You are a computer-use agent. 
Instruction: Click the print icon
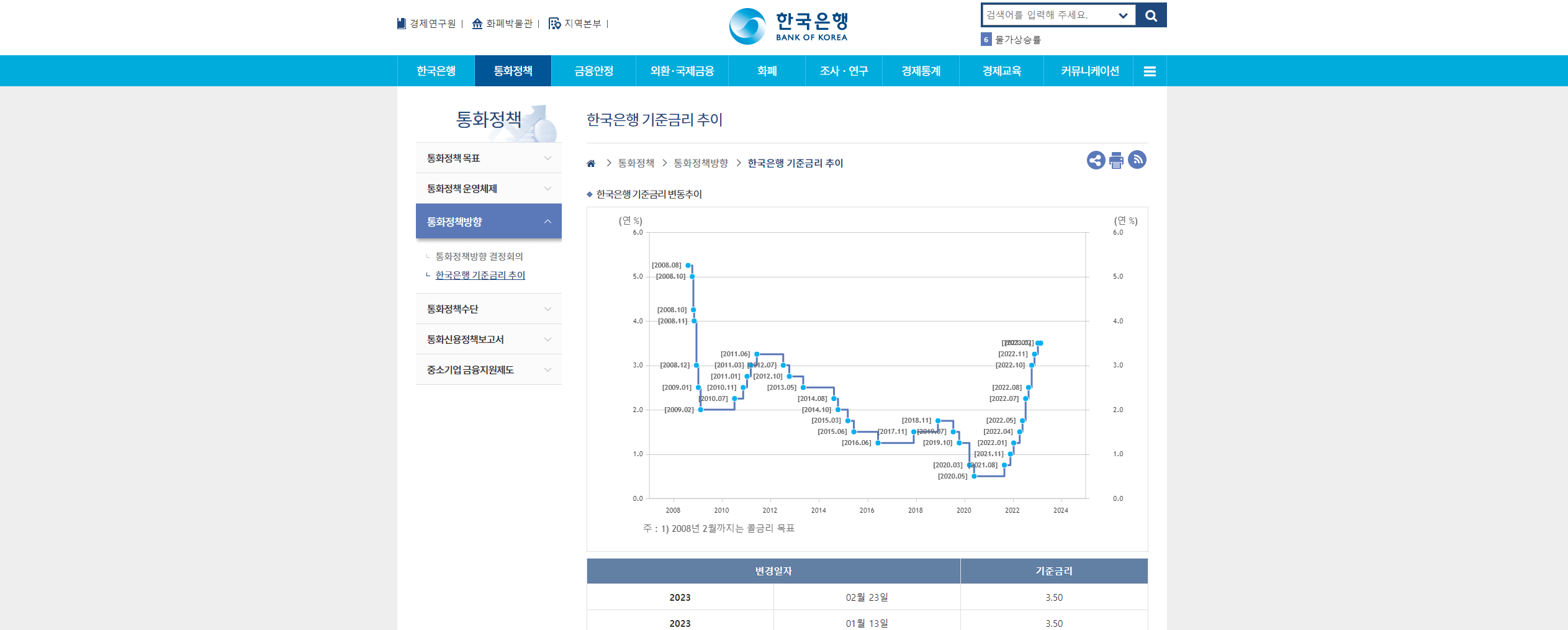1116,160
